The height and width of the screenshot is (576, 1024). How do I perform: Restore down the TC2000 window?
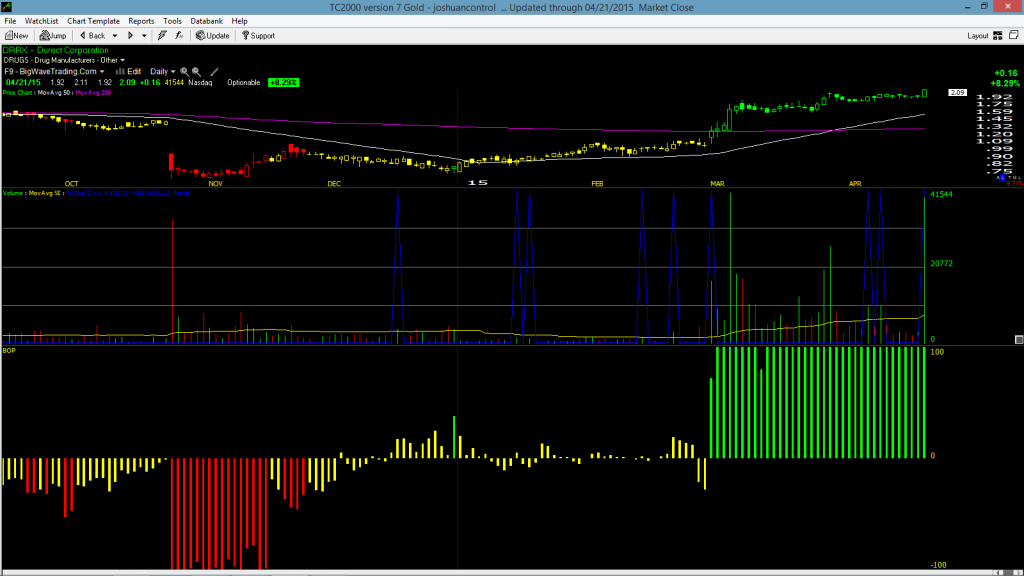(984, 7)
